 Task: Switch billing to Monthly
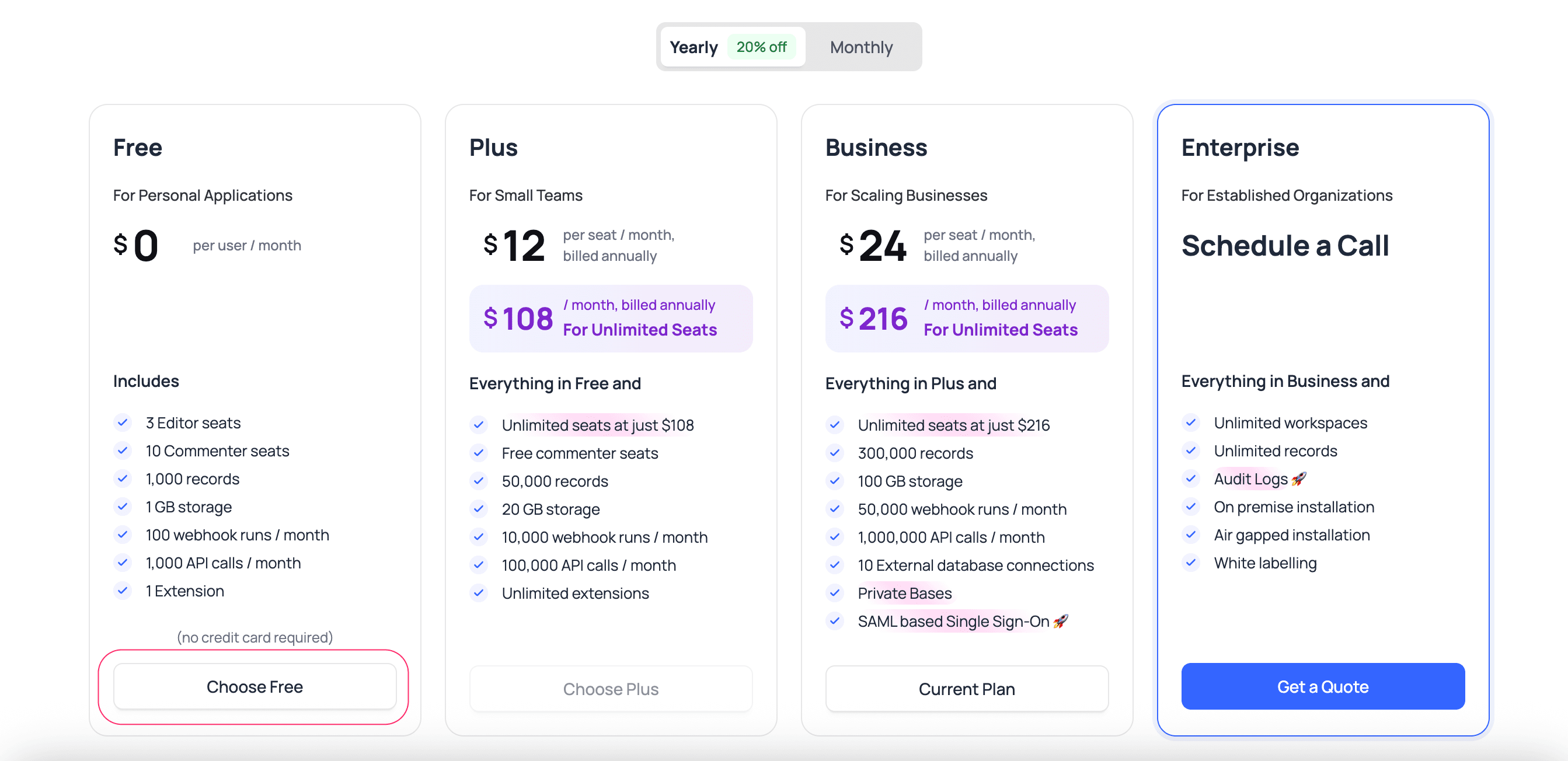tap(860, 47)
